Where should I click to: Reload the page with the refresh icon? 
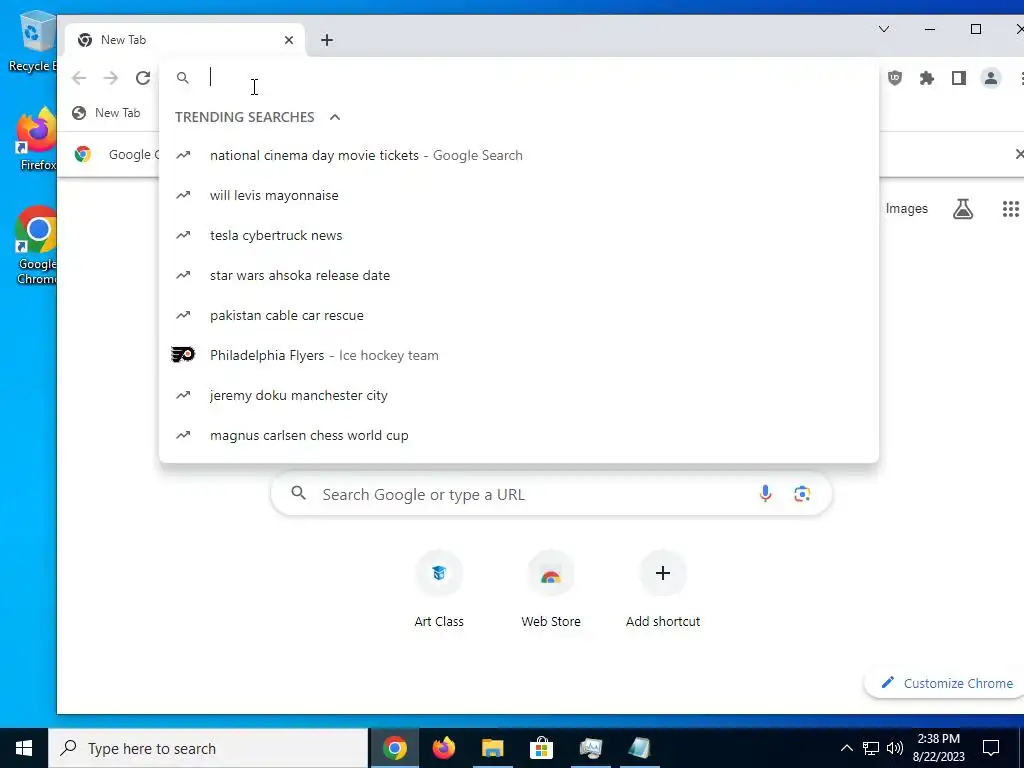tap(143, 78)
